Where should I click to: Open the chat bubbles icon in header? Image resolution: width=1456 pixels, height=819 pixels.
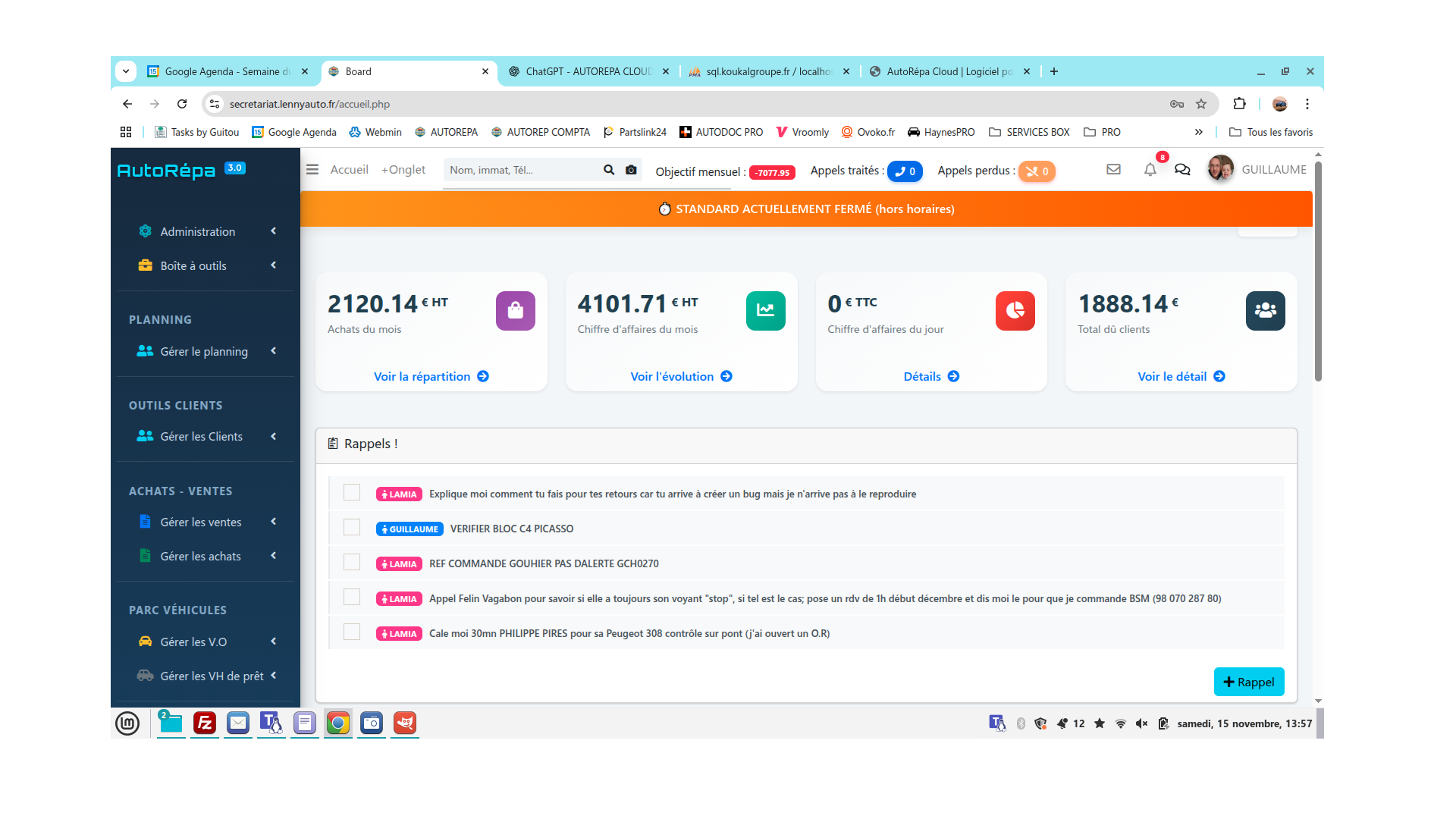(x=1182, y=170)
